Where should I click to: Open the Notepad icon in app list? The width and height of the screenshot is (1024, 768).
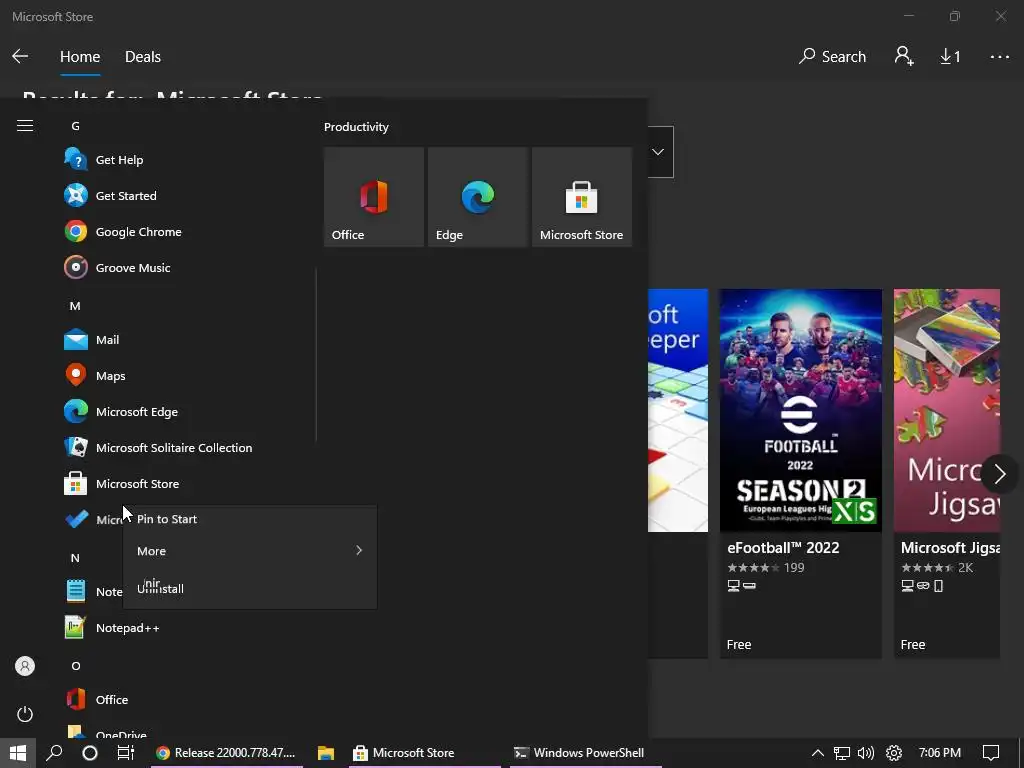tap(76, 591)
